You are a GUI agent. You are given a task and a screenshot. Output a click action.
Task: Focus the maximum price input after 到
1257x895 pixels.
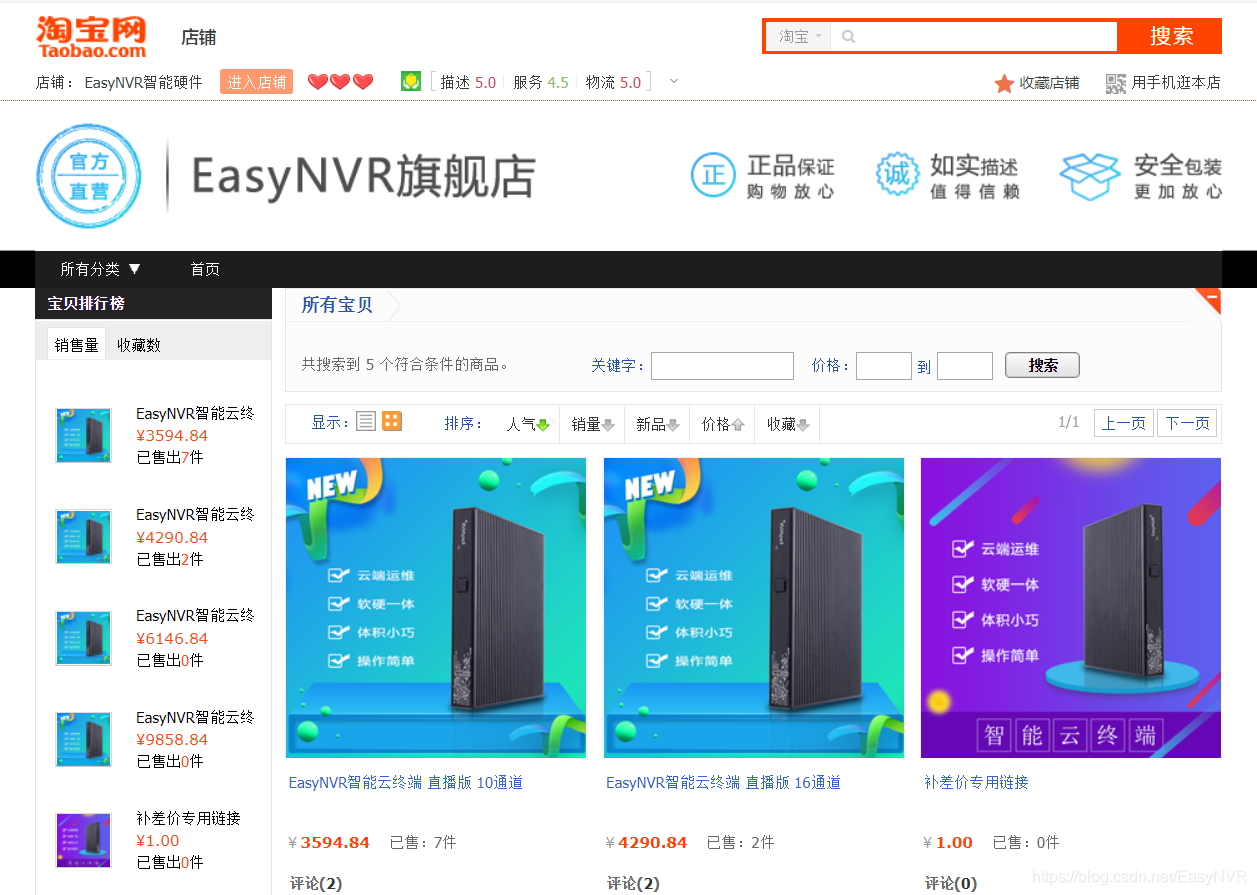pos(965,366)
